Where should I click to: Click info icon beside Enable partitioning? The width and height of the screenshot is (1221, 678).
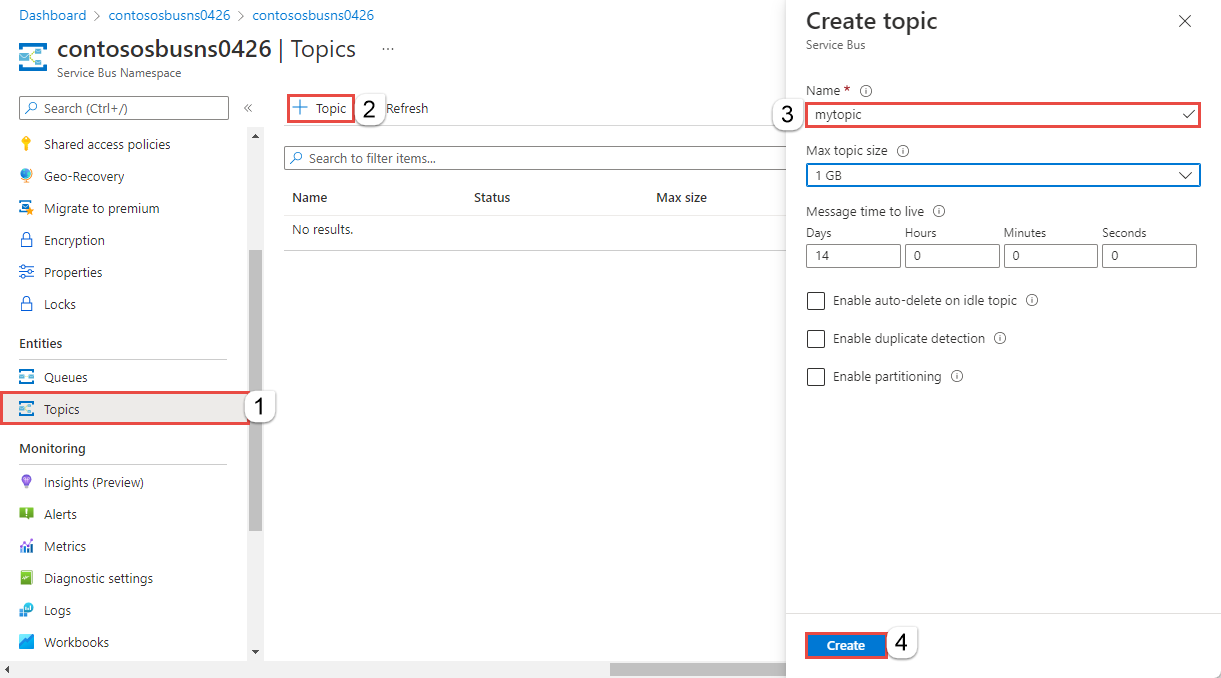(957, 376)
